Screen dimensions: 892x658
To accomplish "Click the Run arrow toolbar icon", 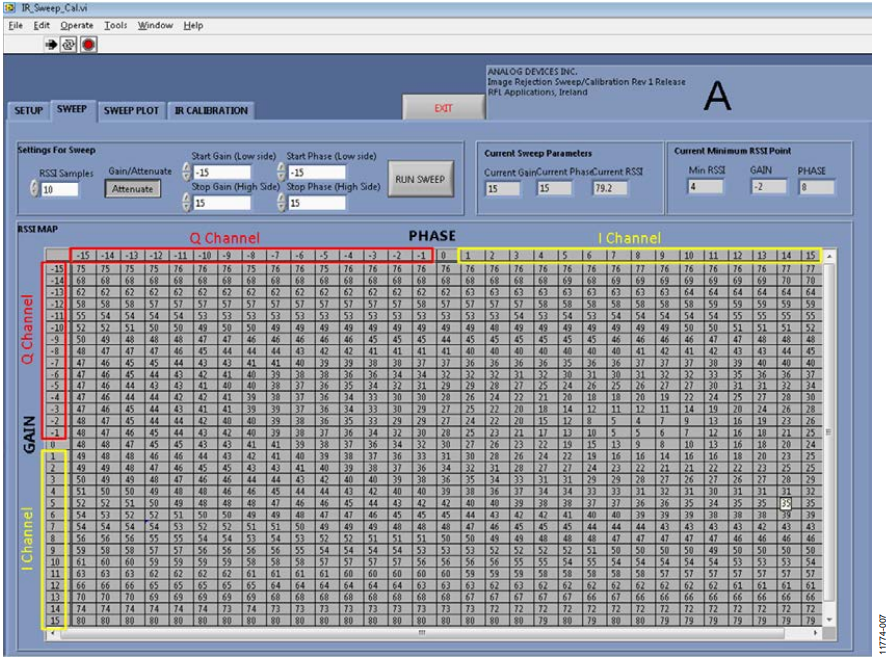I will 50,45.
